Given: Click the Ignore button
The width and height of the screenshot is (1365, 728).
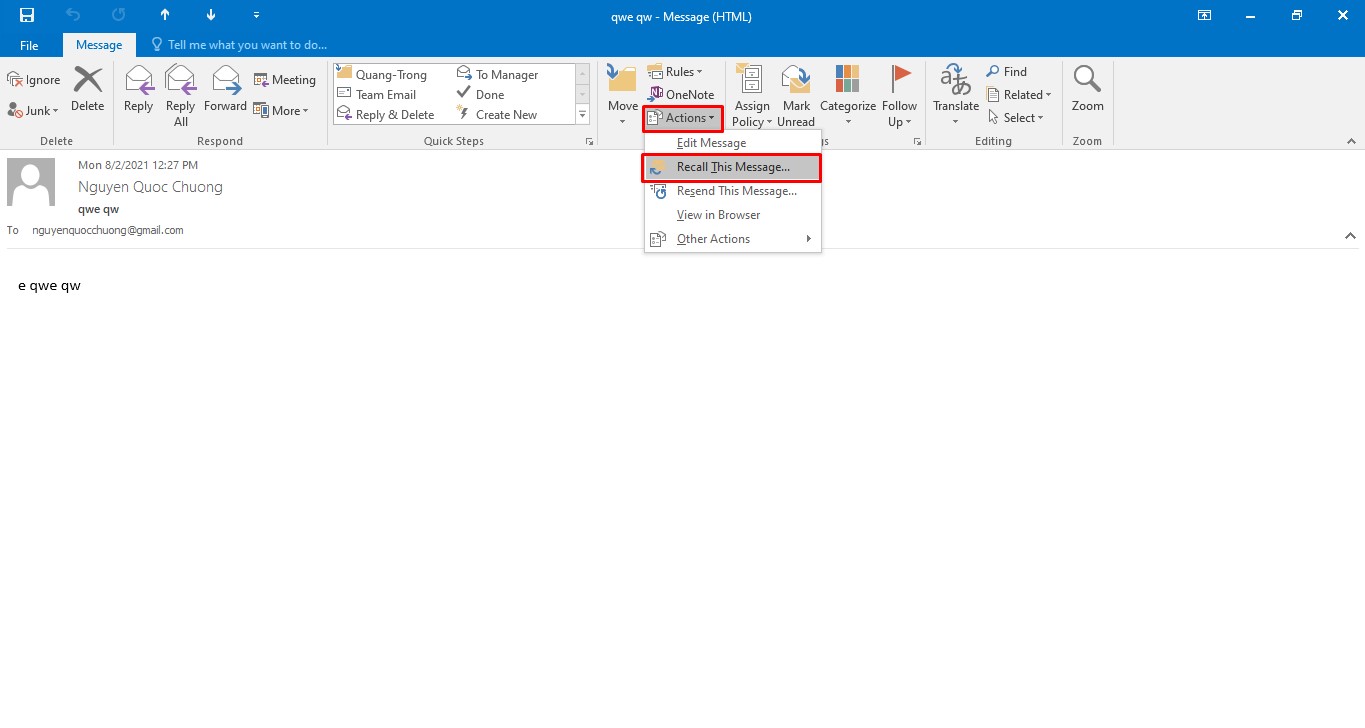Looking at the screenshot, I should [34, 80].
